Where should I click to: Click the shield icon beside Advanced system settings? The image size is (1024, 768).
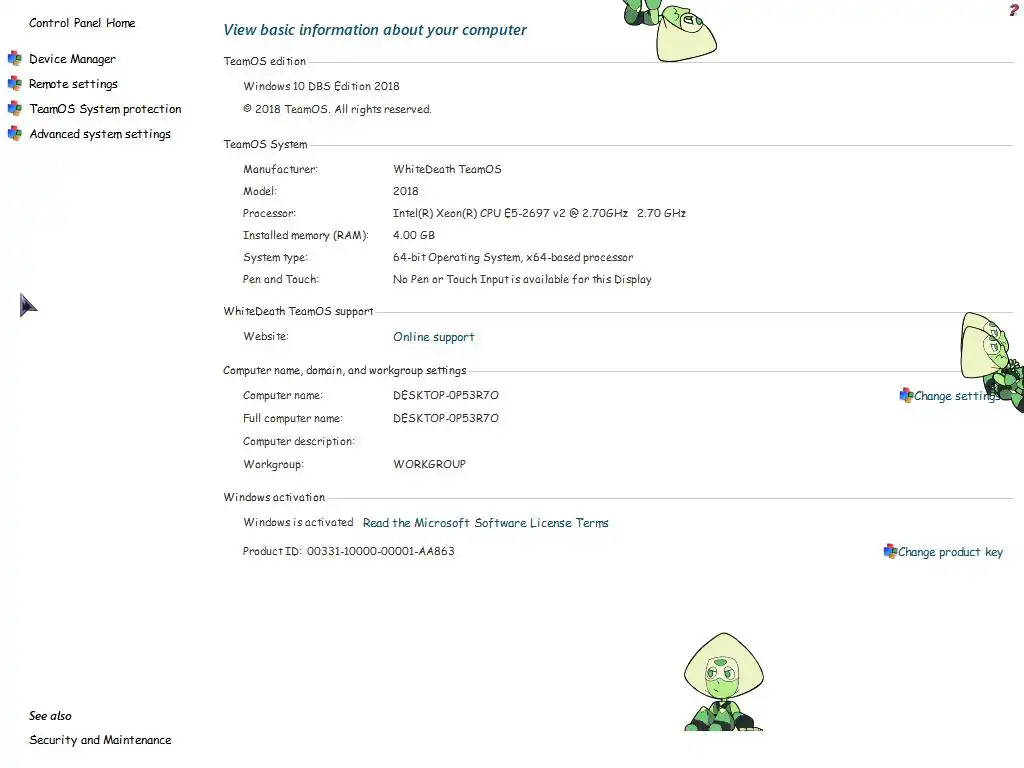pos(14,133)
